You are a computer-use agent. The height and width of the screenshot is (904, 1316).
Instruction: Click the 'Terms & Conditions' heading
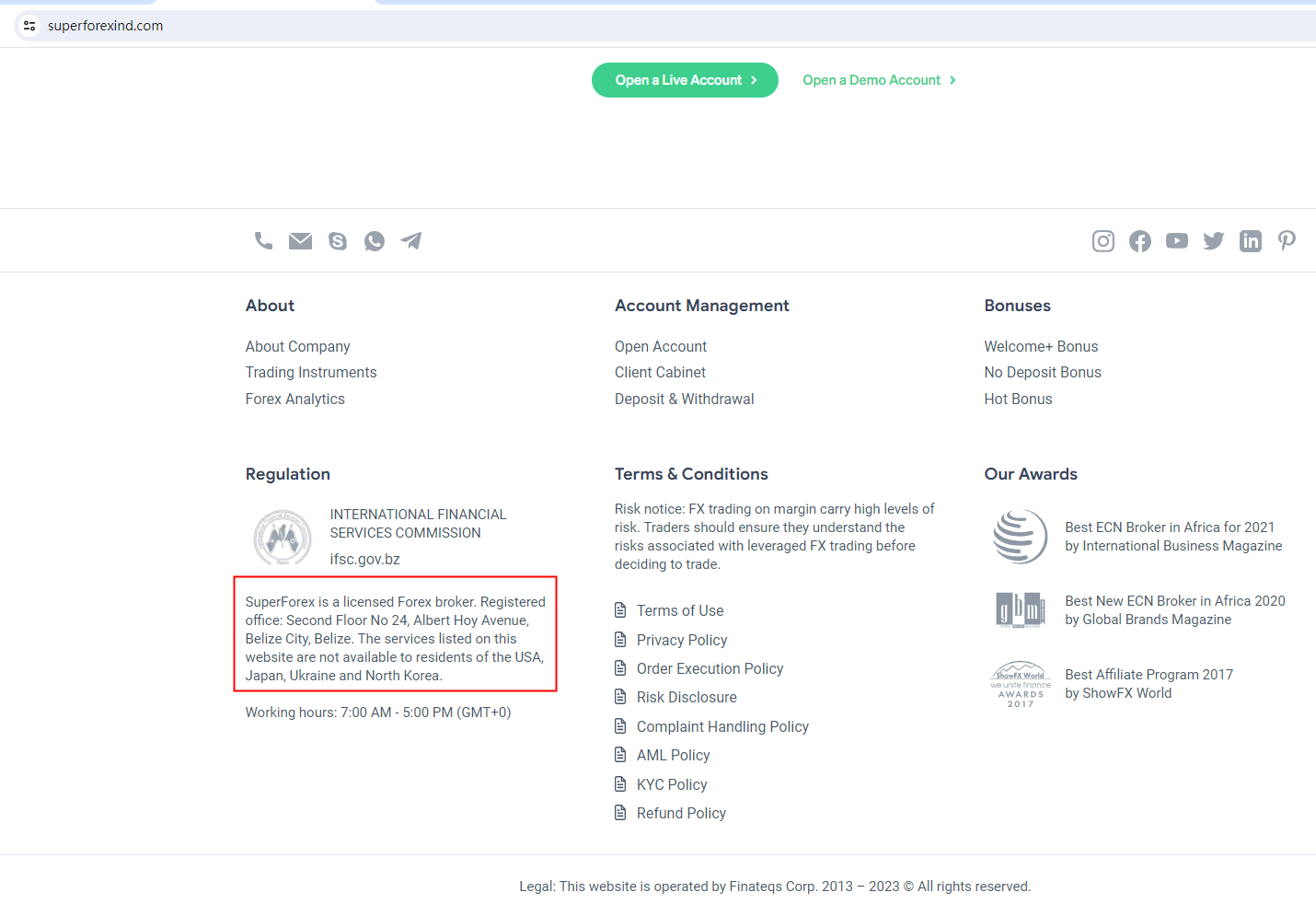click(691, 474)
